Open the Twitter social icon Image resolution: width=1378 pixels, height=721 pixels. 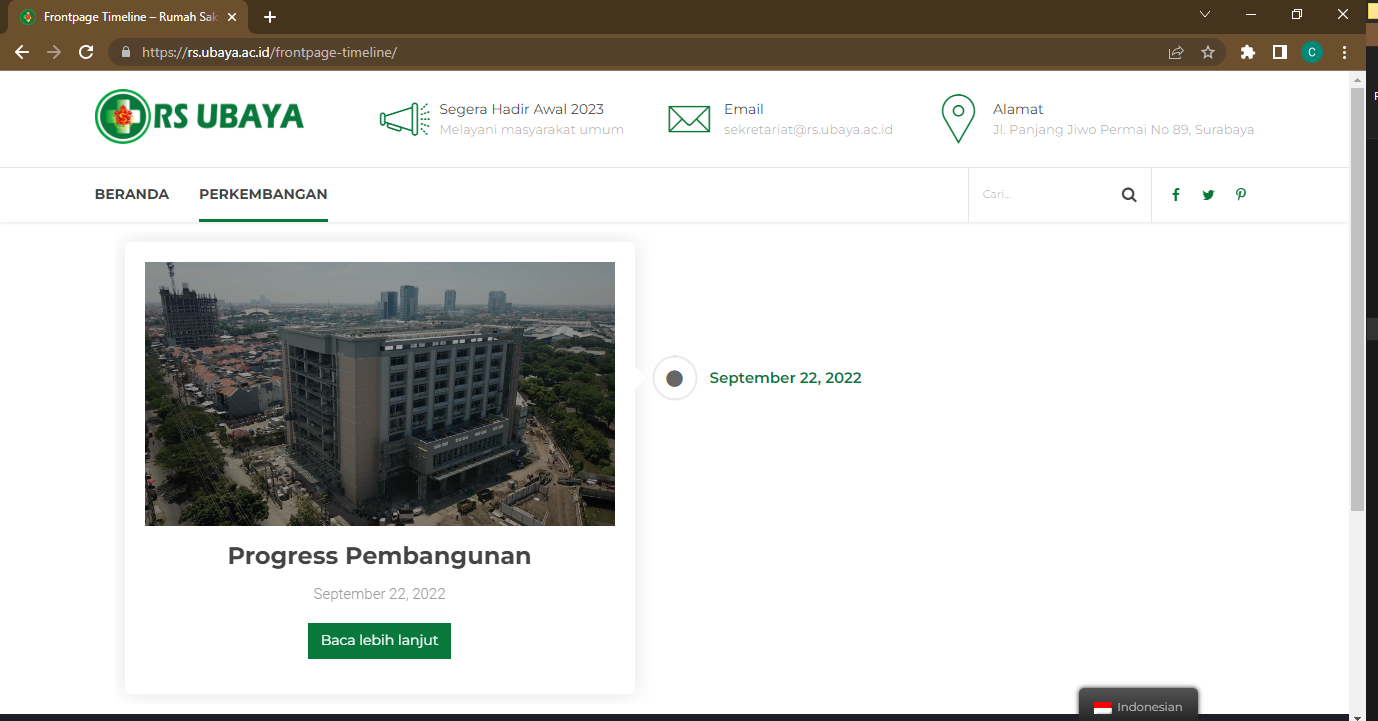pos(1208,195)
